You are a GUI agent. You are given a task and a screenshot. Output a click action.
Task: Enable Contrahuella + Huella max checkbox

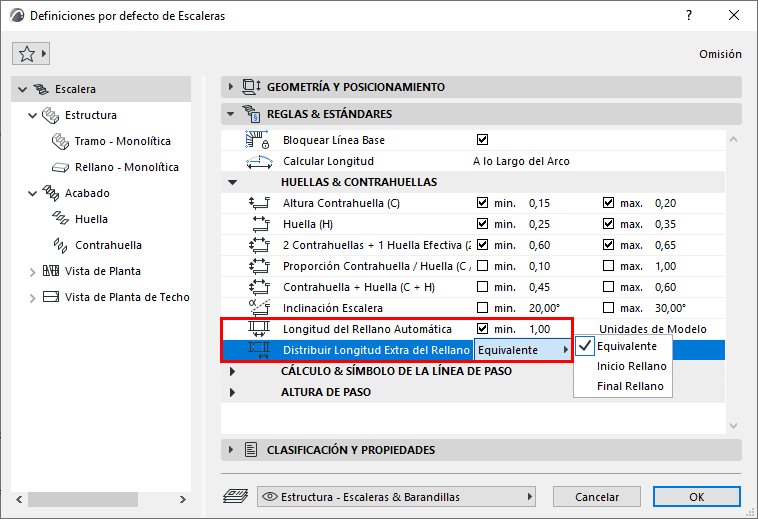click(609, 287)
